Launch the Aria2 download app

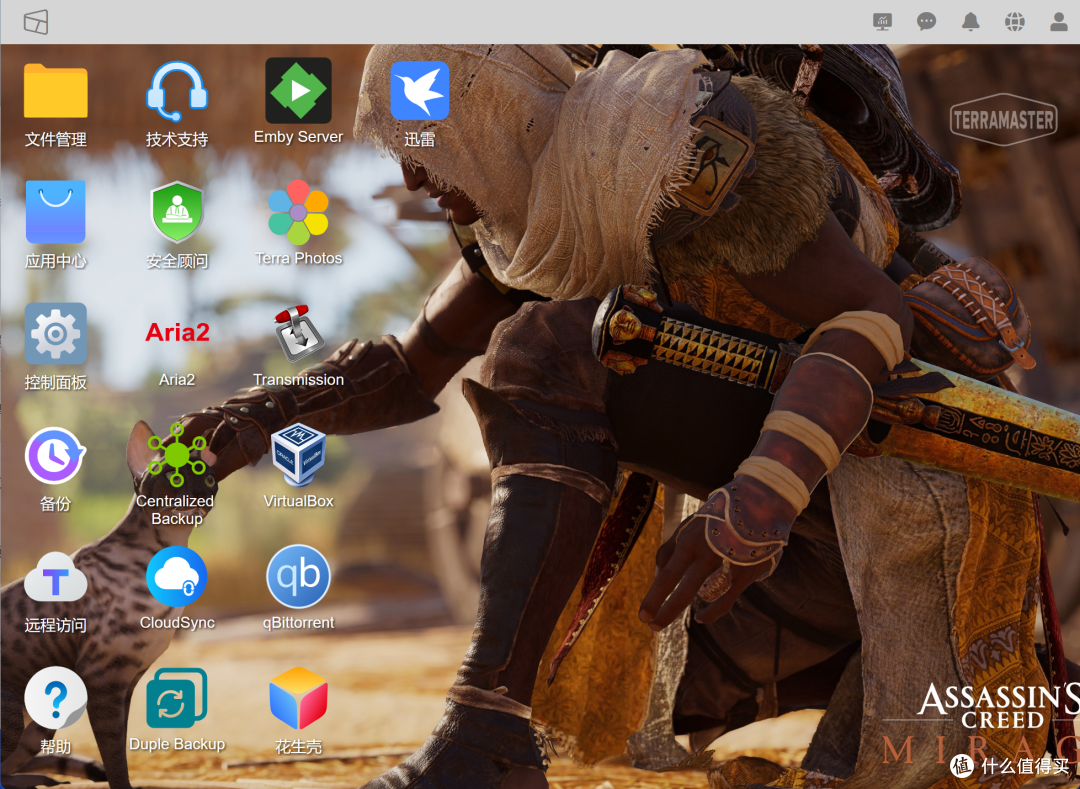(177, 333)
